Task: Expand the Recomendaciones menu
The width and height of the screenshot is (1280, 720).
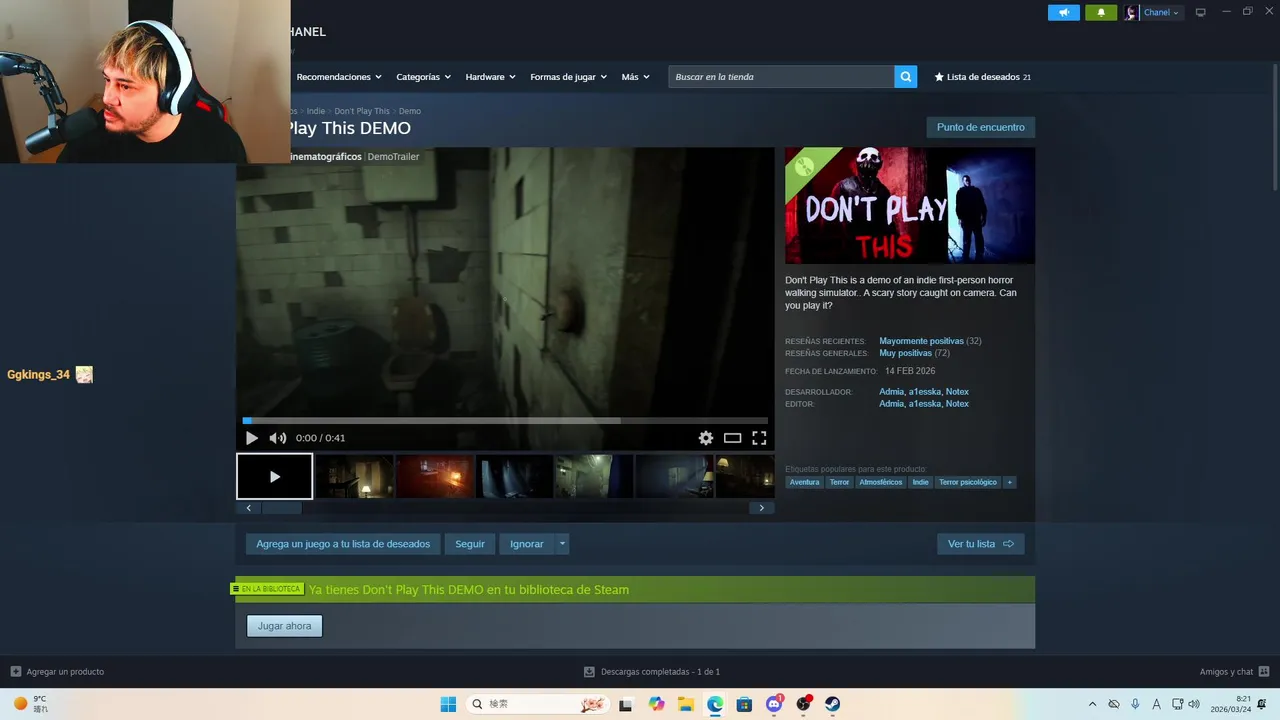Action: 339,77
